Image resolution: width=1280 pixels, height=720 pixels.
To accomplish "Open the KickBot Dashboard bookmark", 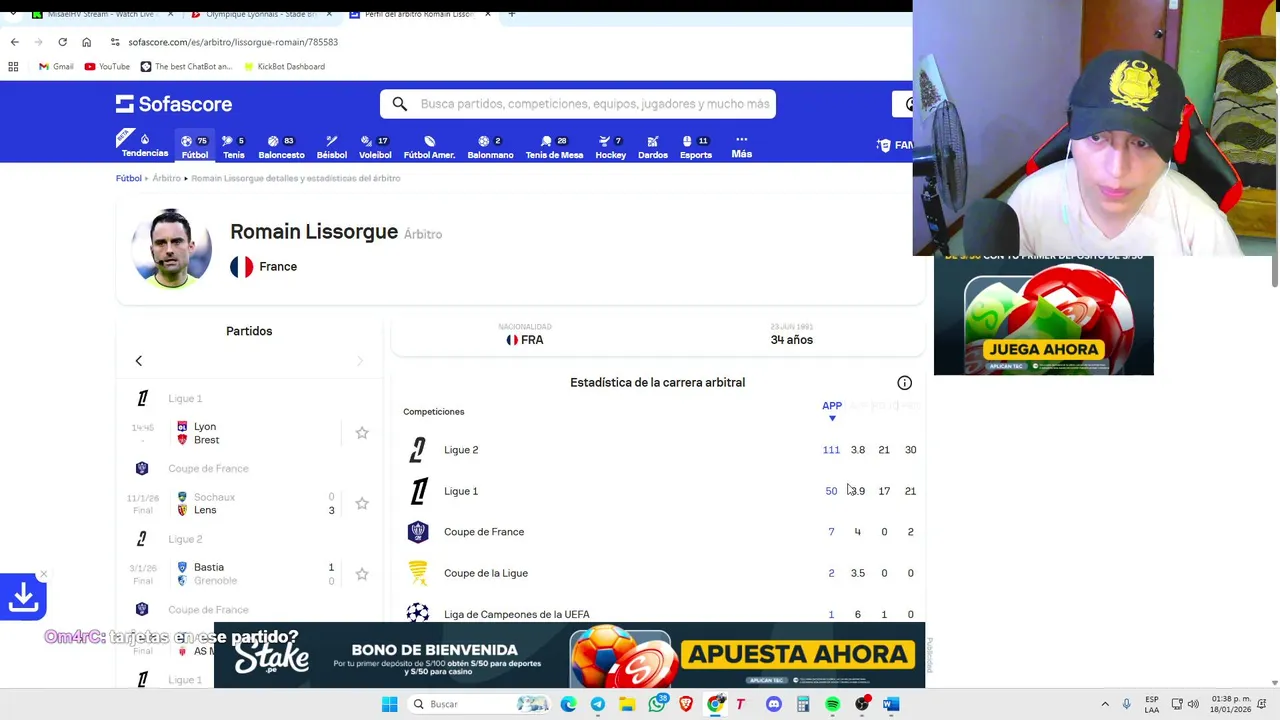I will click(x=283, y=66).
